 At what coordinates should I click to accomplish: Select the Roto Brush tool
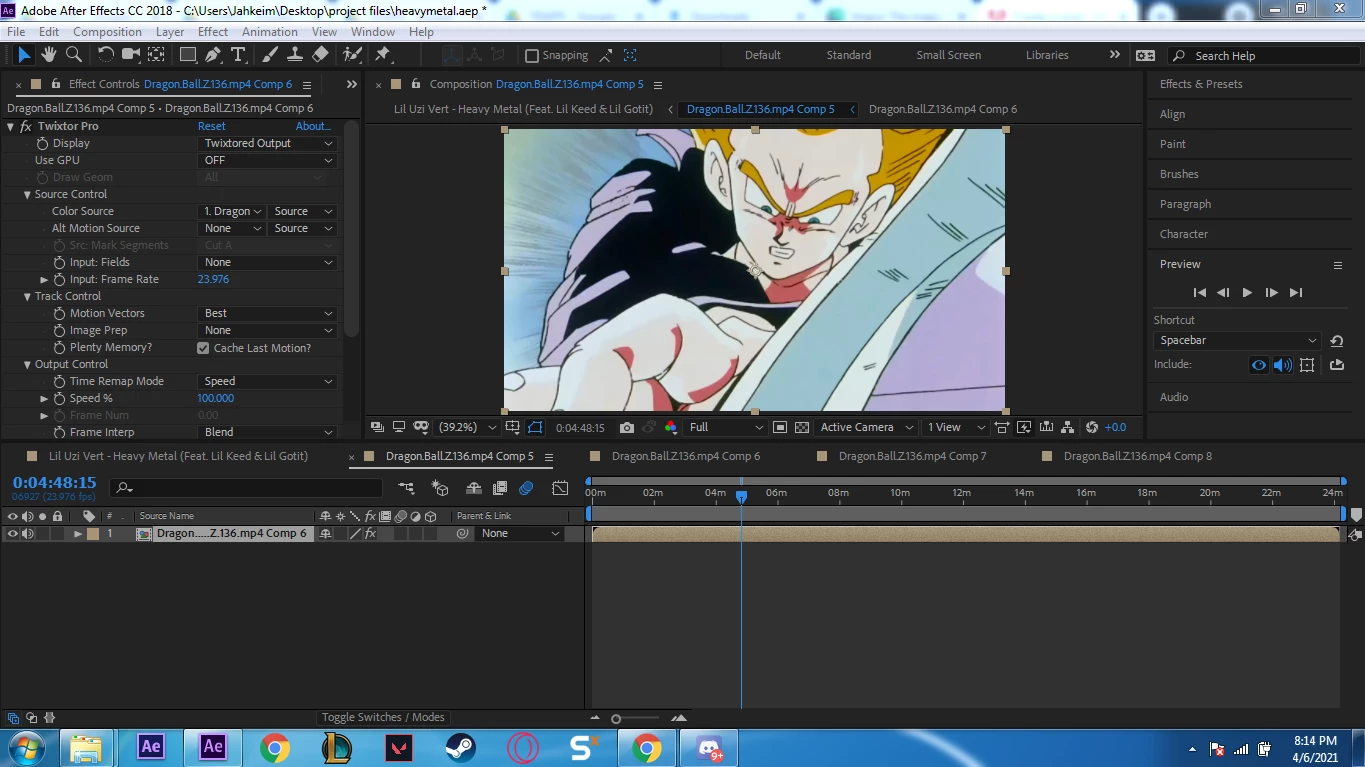(x=352, y=55)
